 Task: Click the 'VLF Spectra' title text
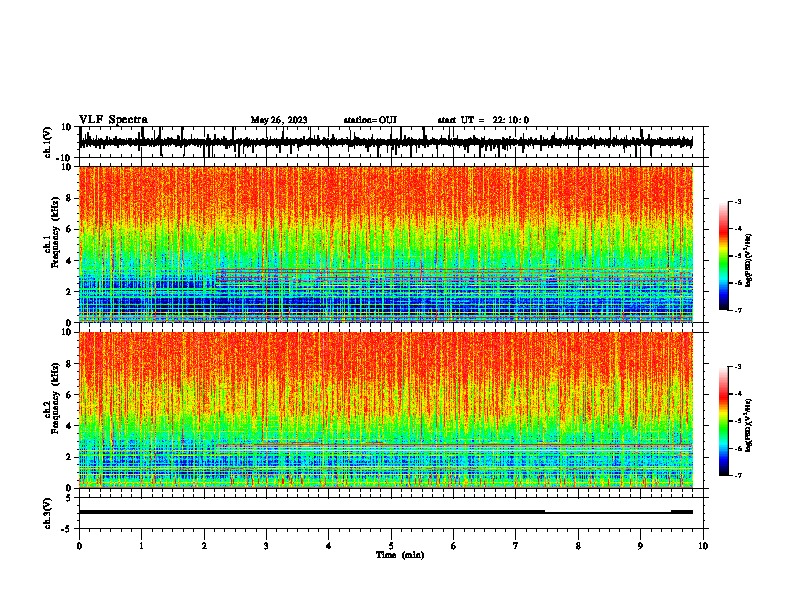[113, 120]
